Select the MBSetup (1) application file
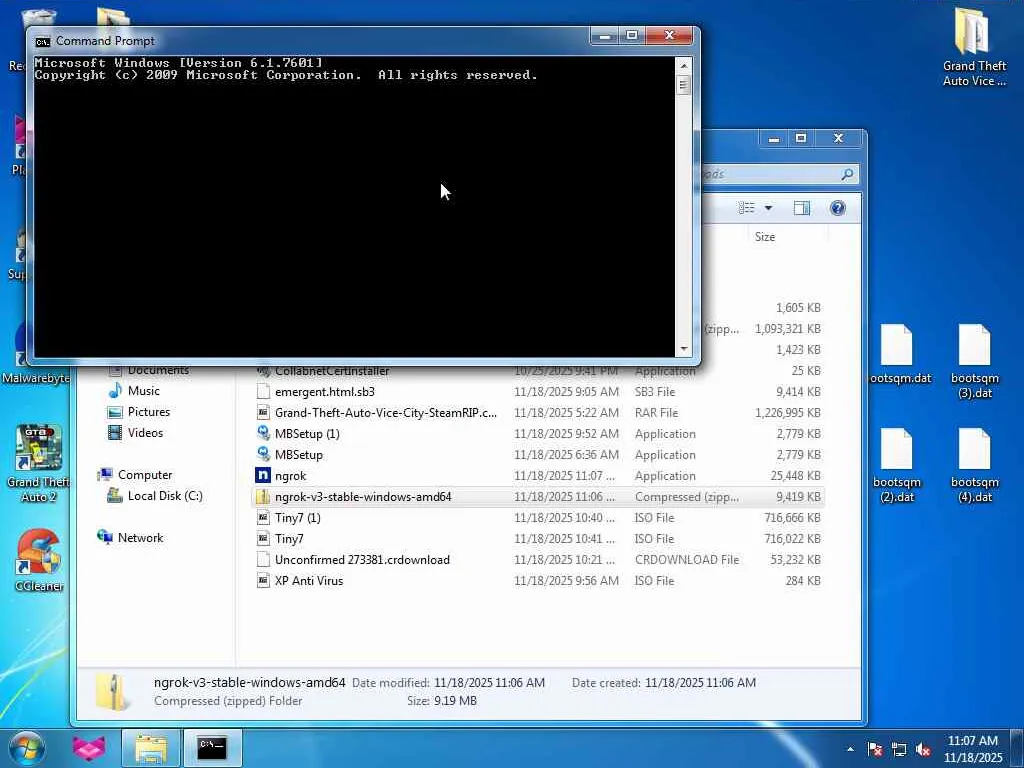The height and width of the screenshot is (768, 1024). [x=538, y=434]
